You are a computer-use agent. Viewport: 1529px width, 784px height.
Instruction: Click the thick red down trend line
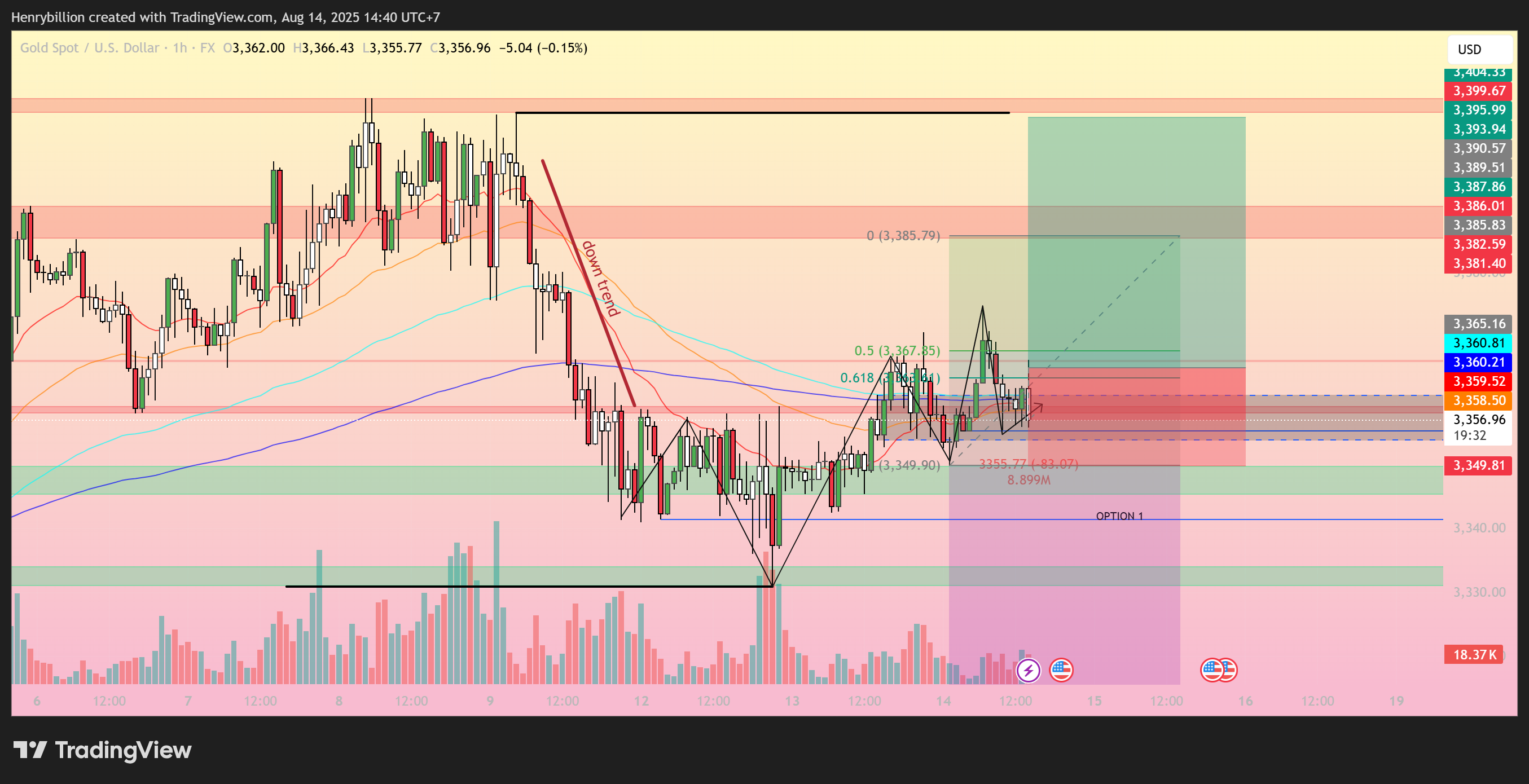(x=588, y=283)
